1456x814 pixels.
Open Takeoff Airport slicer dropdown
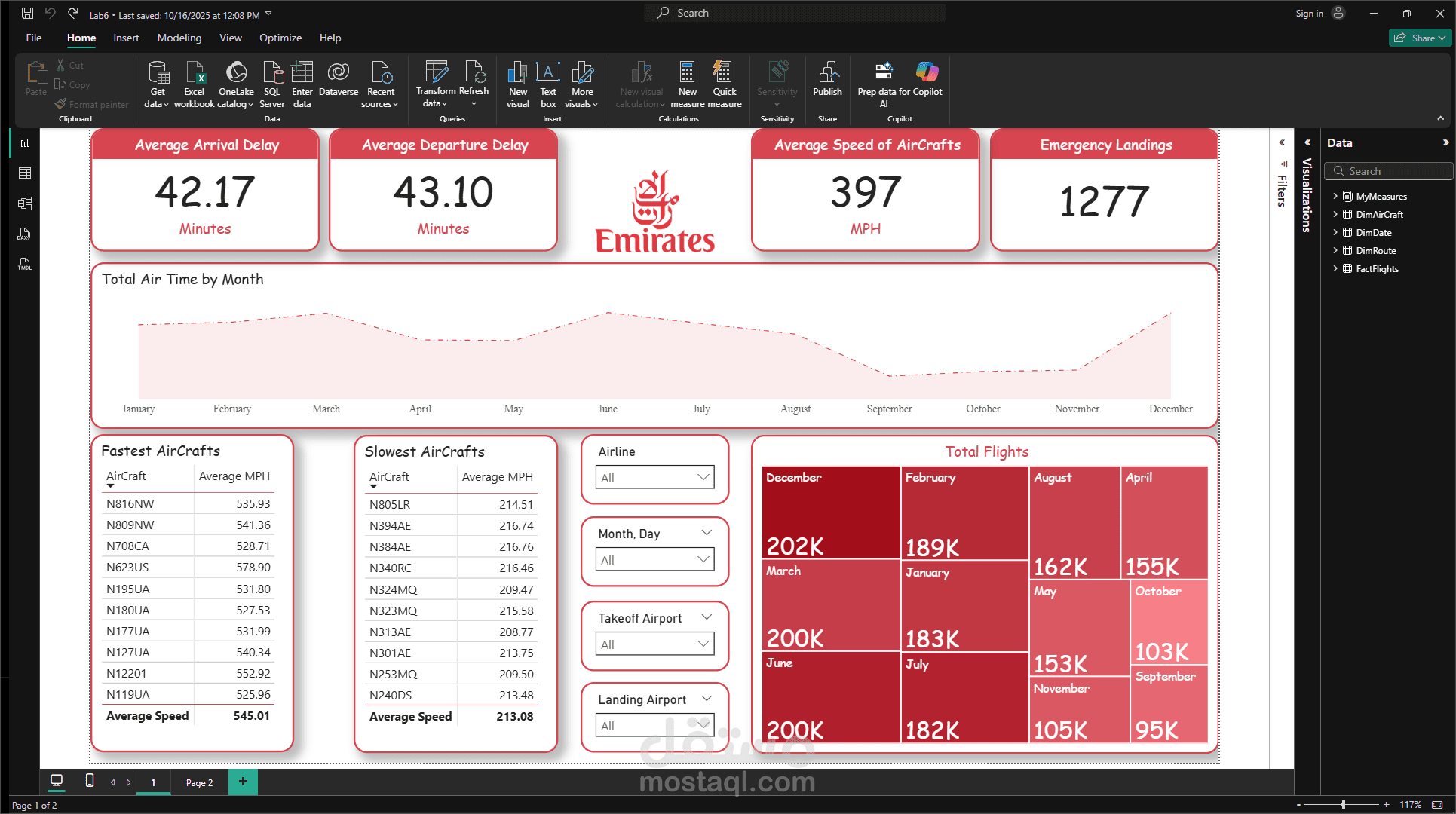tap(654, 644)
